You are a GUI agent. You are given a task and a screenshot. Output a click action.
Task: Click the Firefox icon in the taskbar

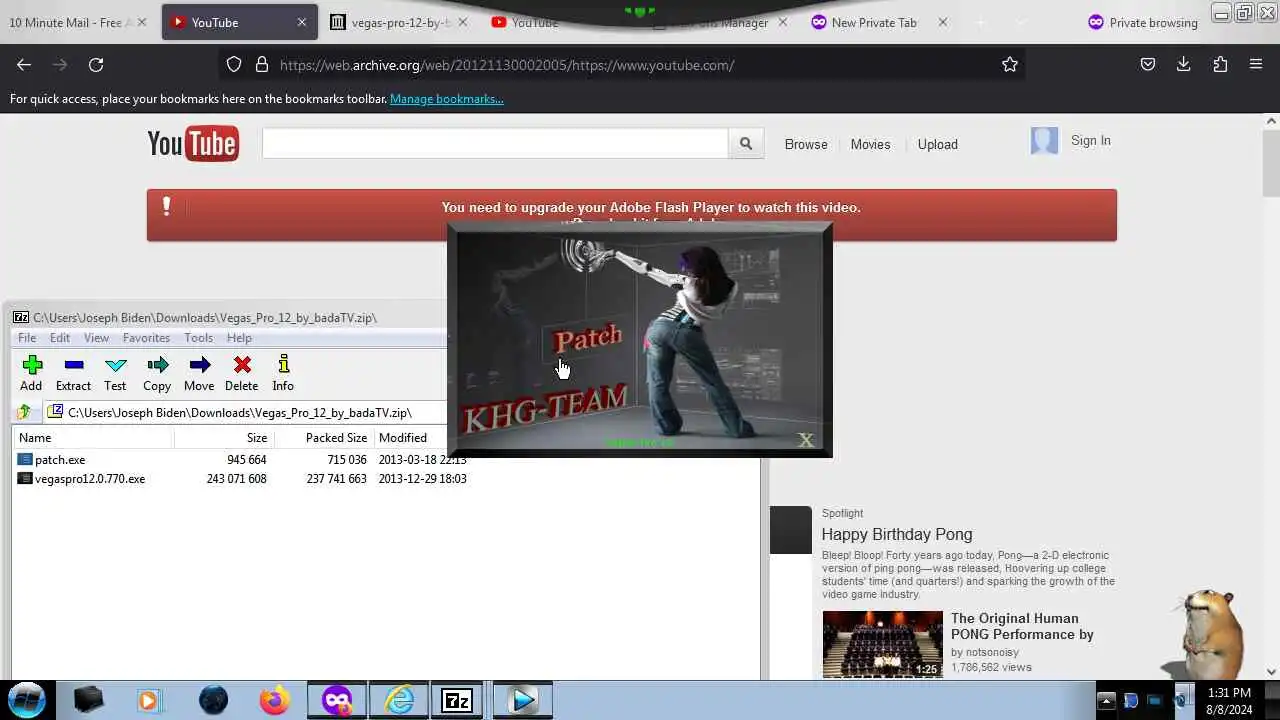[274, 700]
